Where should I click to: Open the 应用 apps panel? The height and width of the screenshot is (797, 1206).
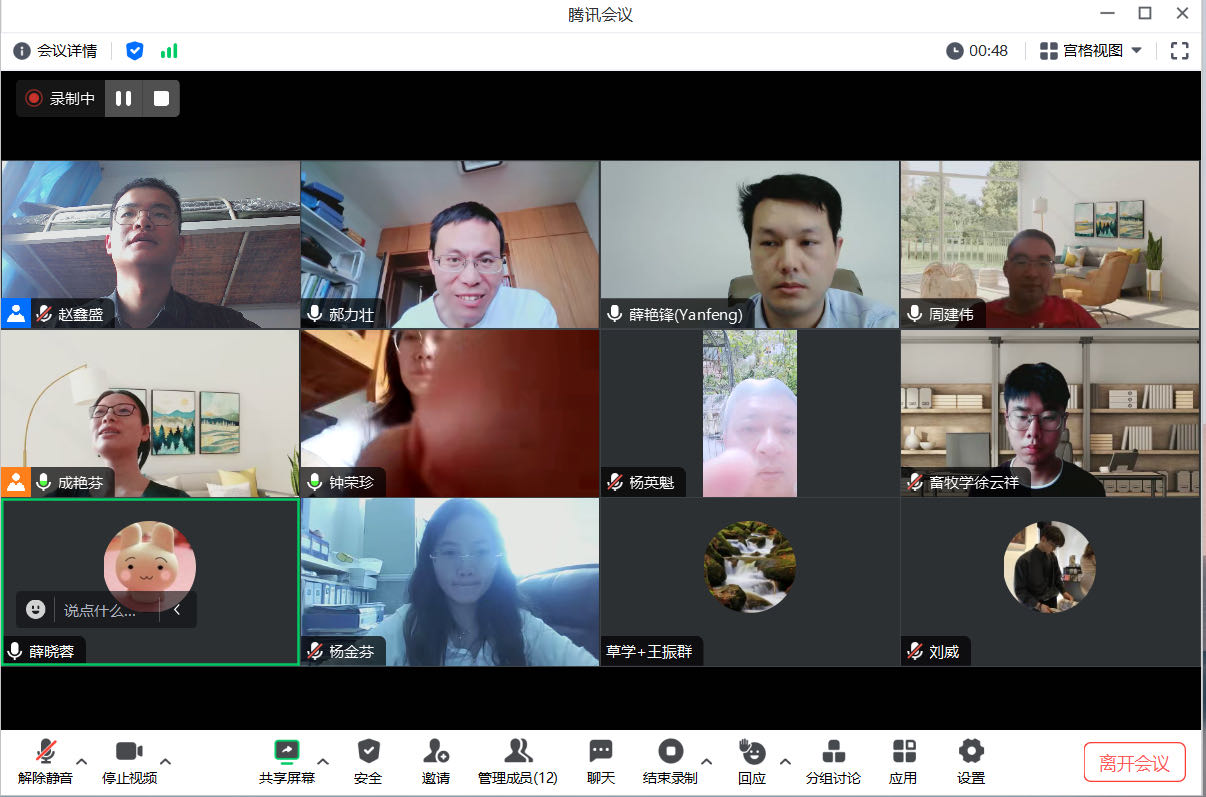click(904, 763)
